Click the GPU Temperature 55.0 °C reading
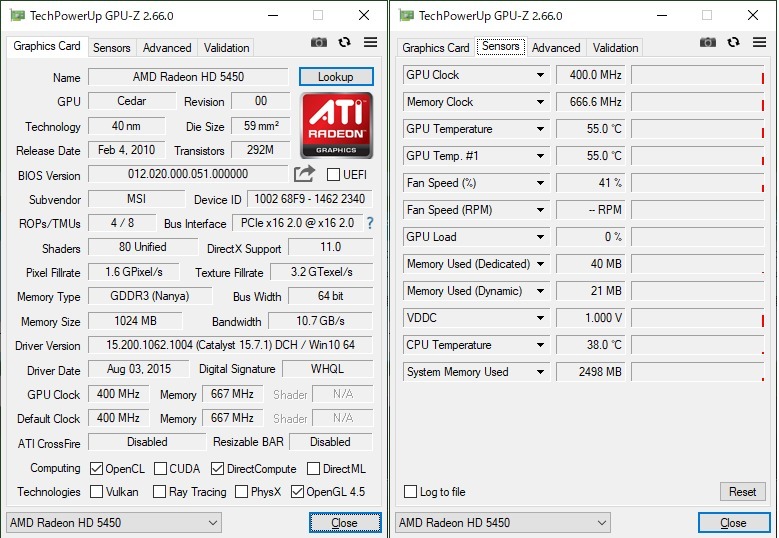Screen dimensions: 779x538 (591, 129)
